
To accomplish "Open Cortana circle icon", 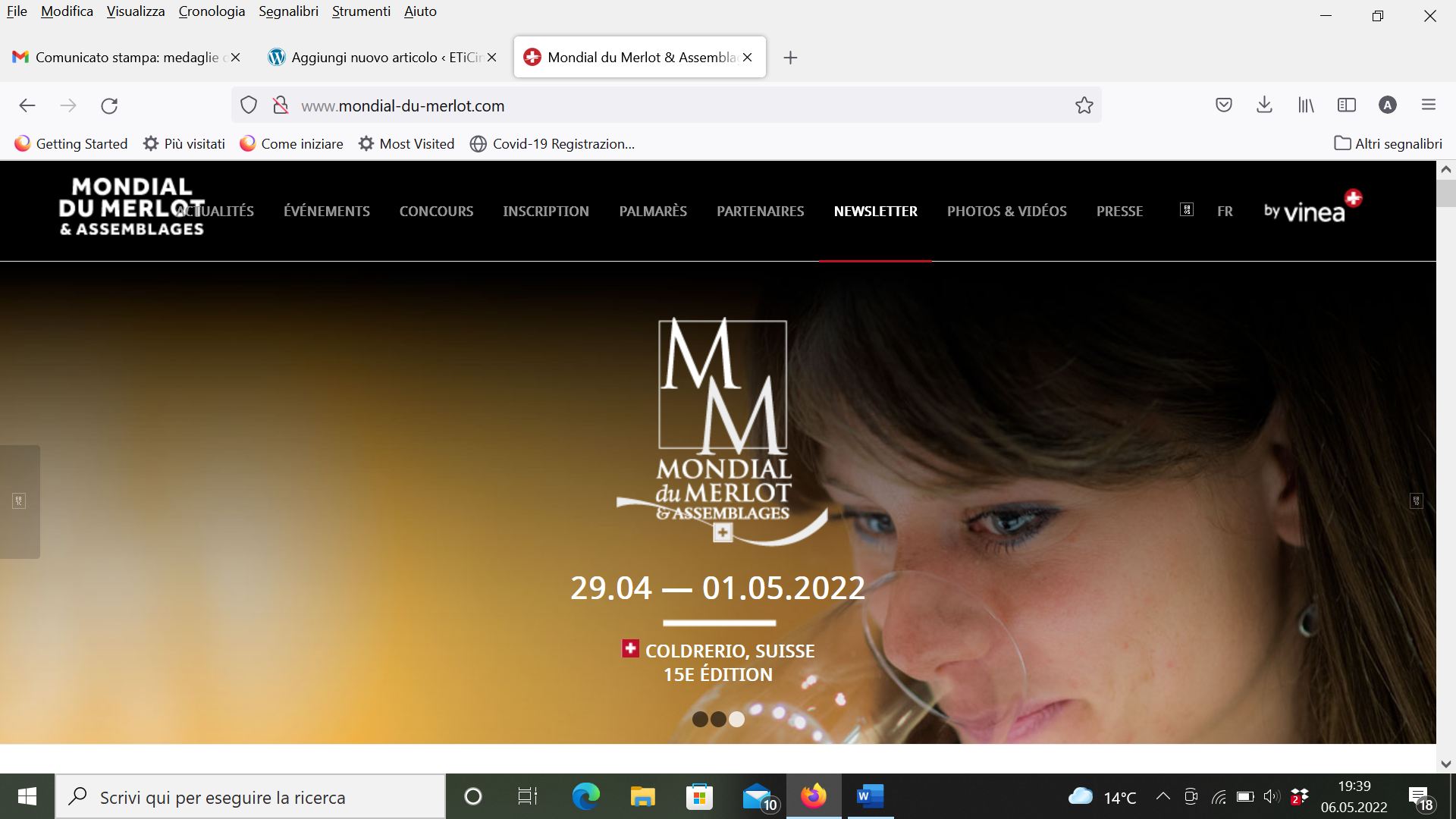I will pyautogui.click(x=473, y=796).
